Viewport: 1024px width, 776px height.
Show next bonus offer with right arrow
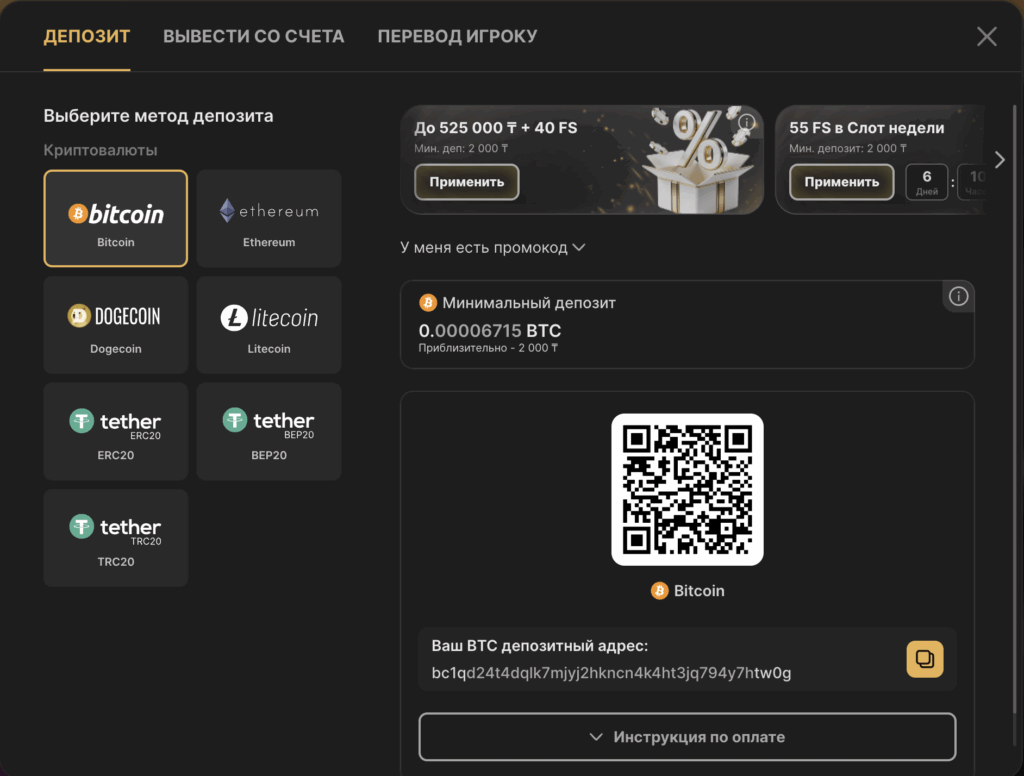point(999,160)
